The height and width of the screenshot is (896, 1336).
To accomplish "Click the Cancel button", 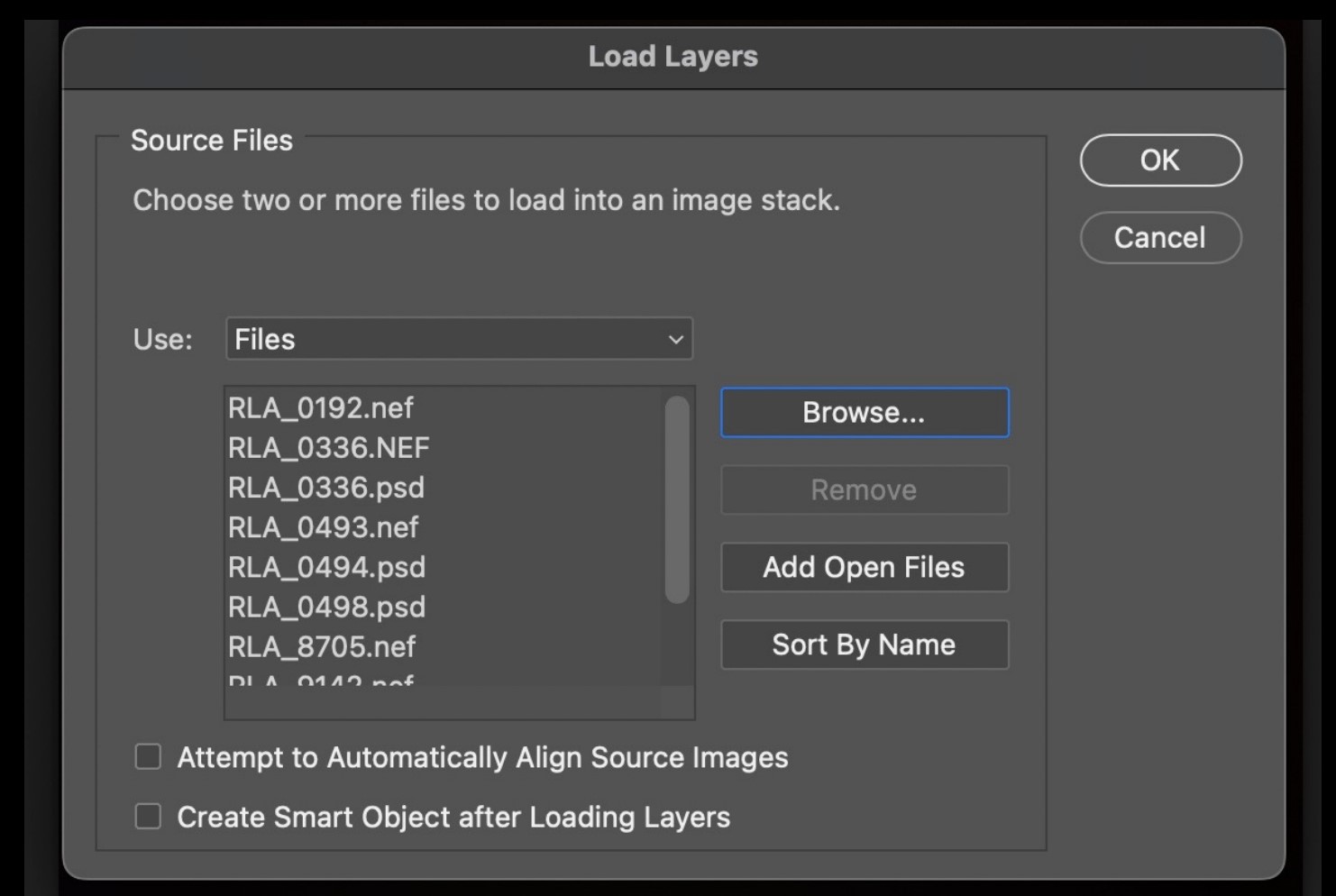I will click(x=1160, y=237).
